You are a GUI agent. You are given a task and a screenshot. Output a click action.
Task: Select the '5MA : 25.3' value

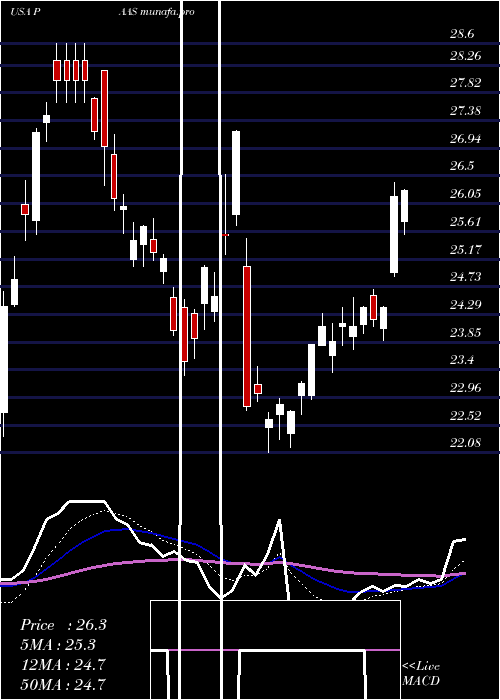[x=58, y=645]
